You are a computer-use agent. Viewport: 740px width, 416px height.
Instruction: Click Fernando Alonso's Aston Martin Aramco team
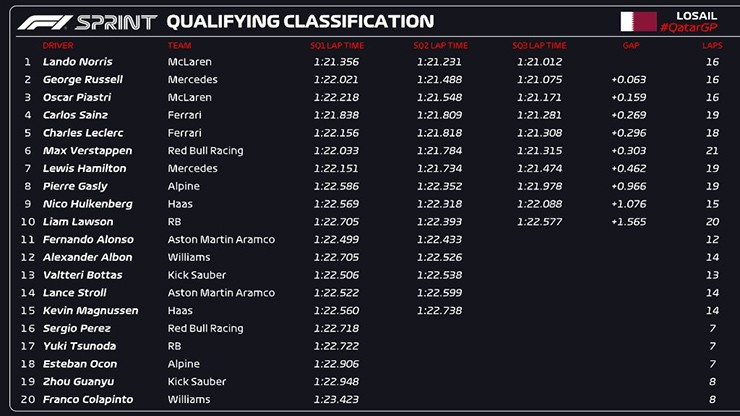(x=221, y=240)
